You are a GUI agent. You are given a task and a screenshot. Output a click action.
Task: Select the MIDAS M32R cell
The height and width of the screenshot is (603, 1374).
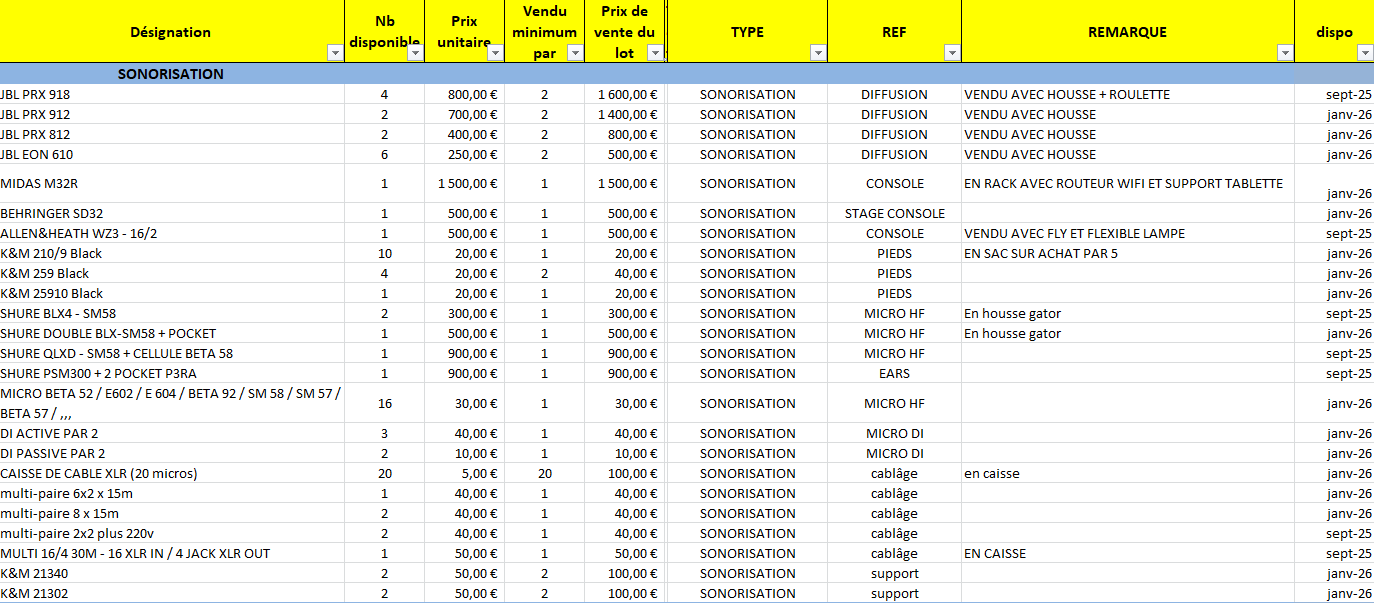pyautogui.click(x=171, y=184)
